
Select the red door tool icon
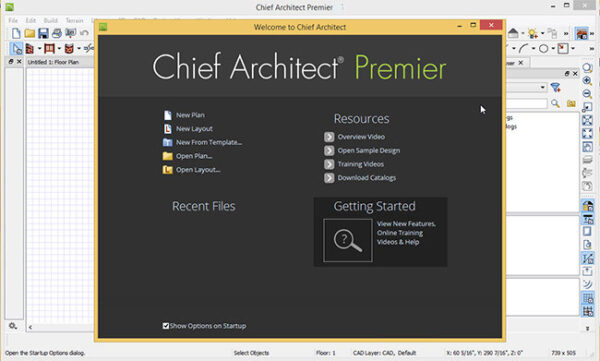(x=49, y=49)
